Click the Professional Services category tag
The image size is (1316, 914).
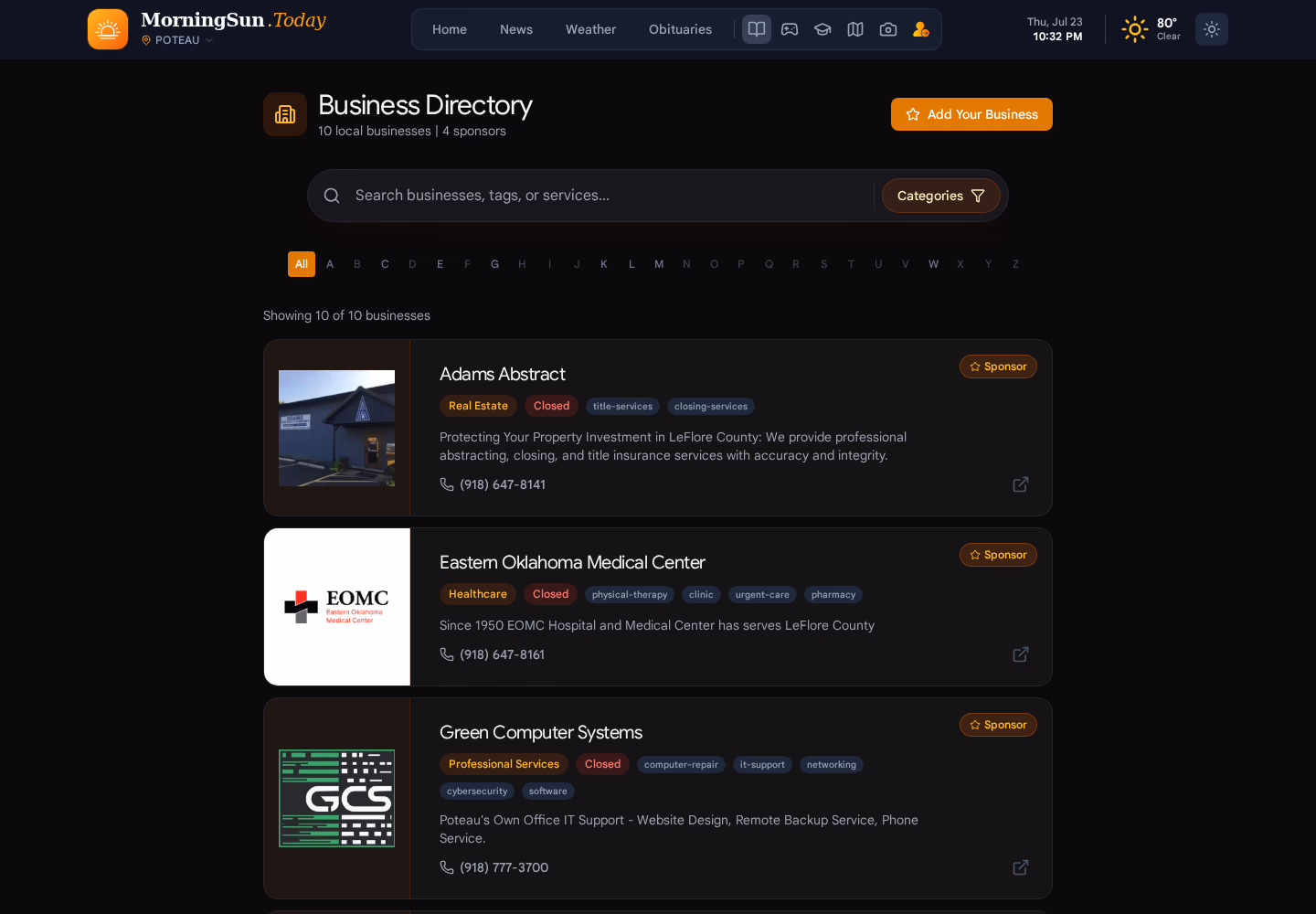[504, 764]
